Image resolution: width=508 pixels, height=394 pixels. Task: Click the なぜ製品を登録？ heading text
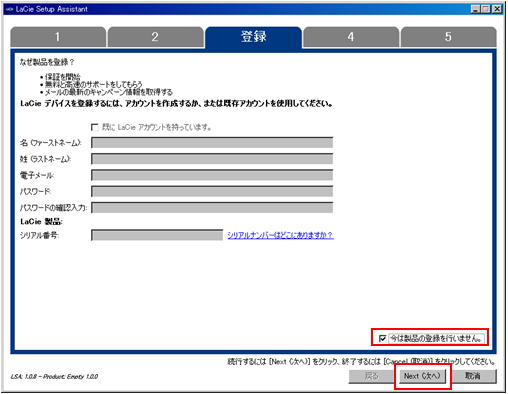click(47, 62)
